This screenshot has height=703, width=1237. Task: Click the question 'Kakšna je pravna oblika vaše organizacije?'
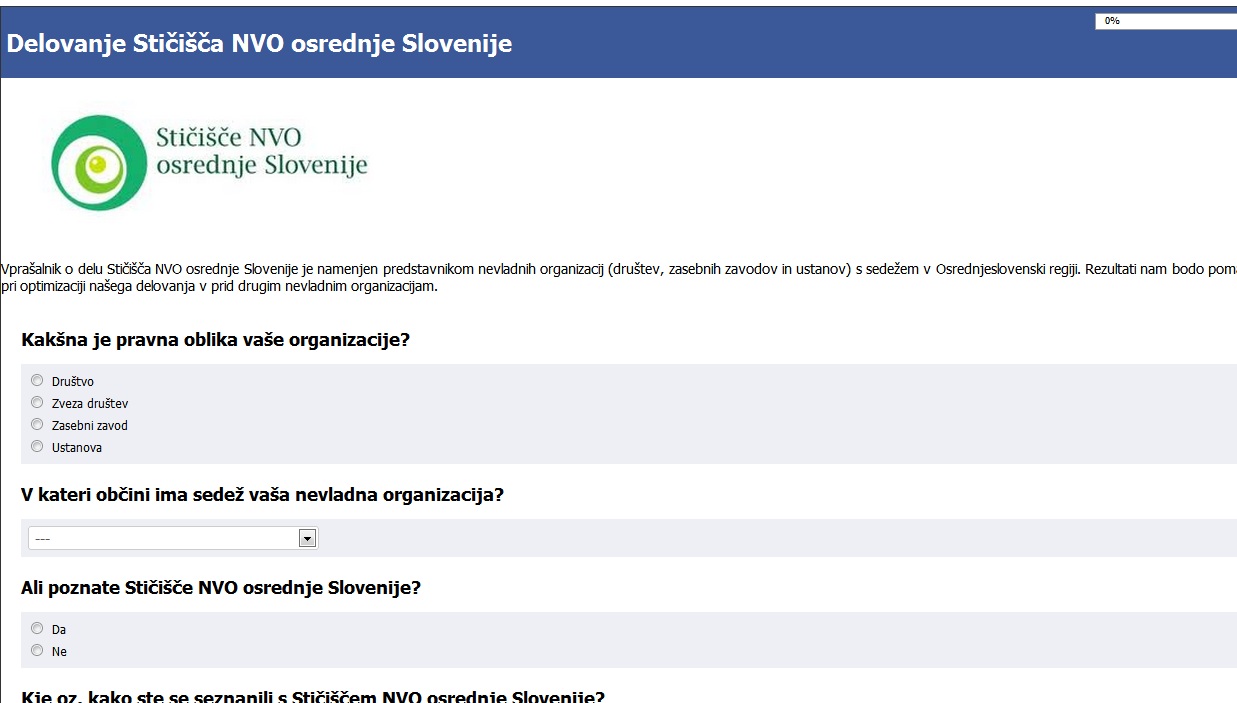(215, 340)
